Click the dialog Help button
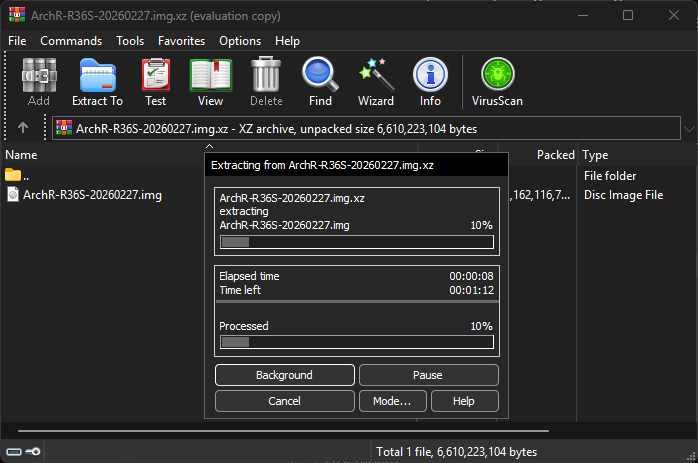698x463 pixels. pyautogui.click(x=464, y=401)
